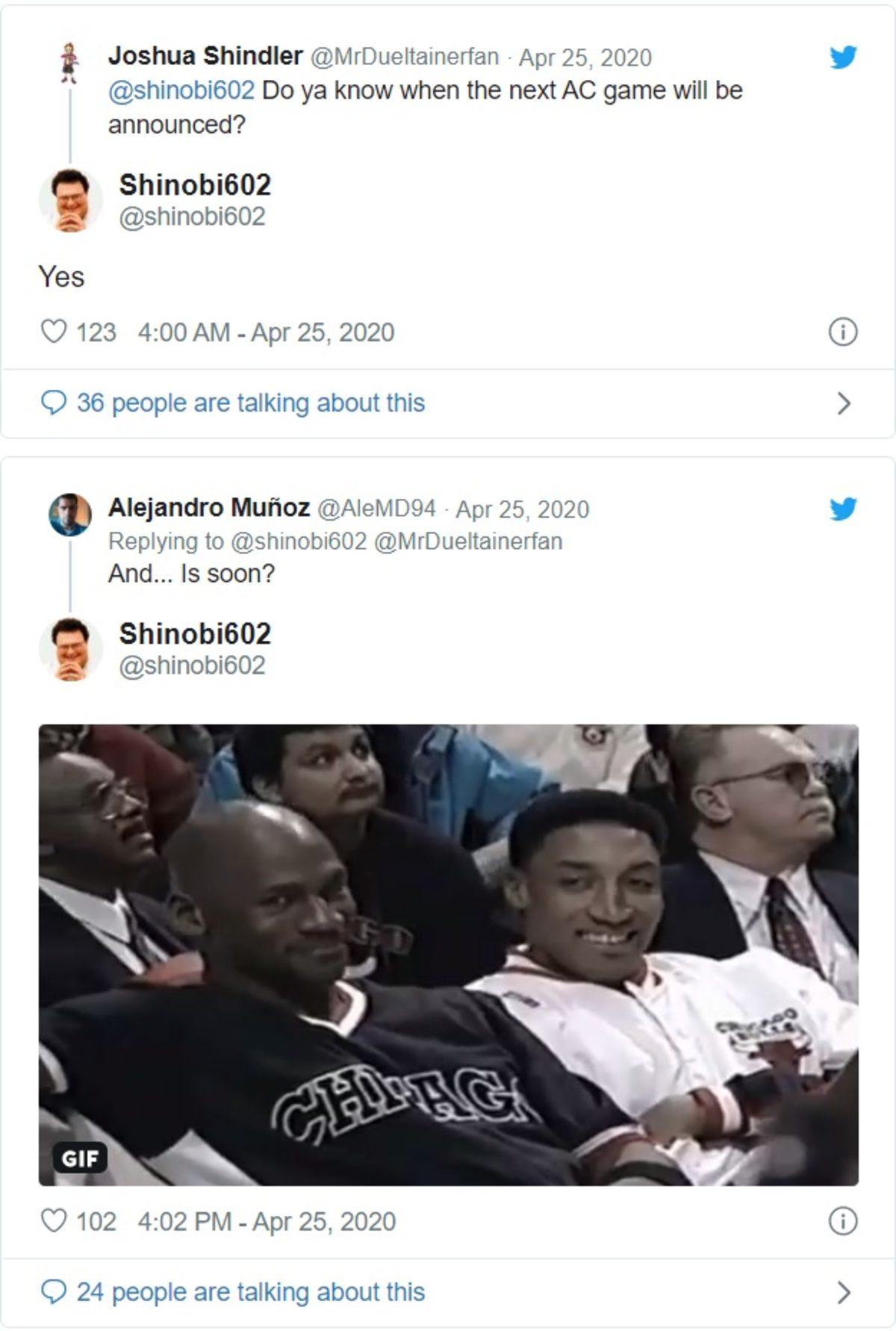The width and height of the screenshot is (896, 1331).
Task: Open the @shinobi602 mention in Joshua's tweet
Action: tap(181, 90)
